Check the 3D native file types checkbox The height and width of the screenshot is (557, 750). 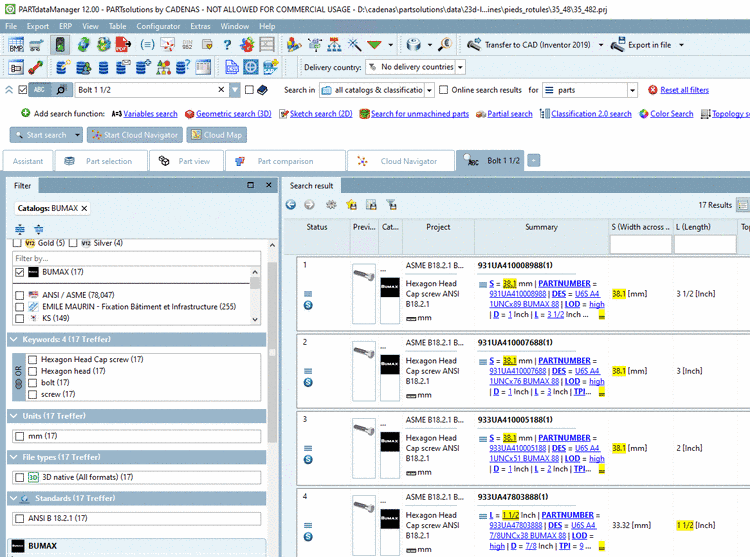coord(20,478)
